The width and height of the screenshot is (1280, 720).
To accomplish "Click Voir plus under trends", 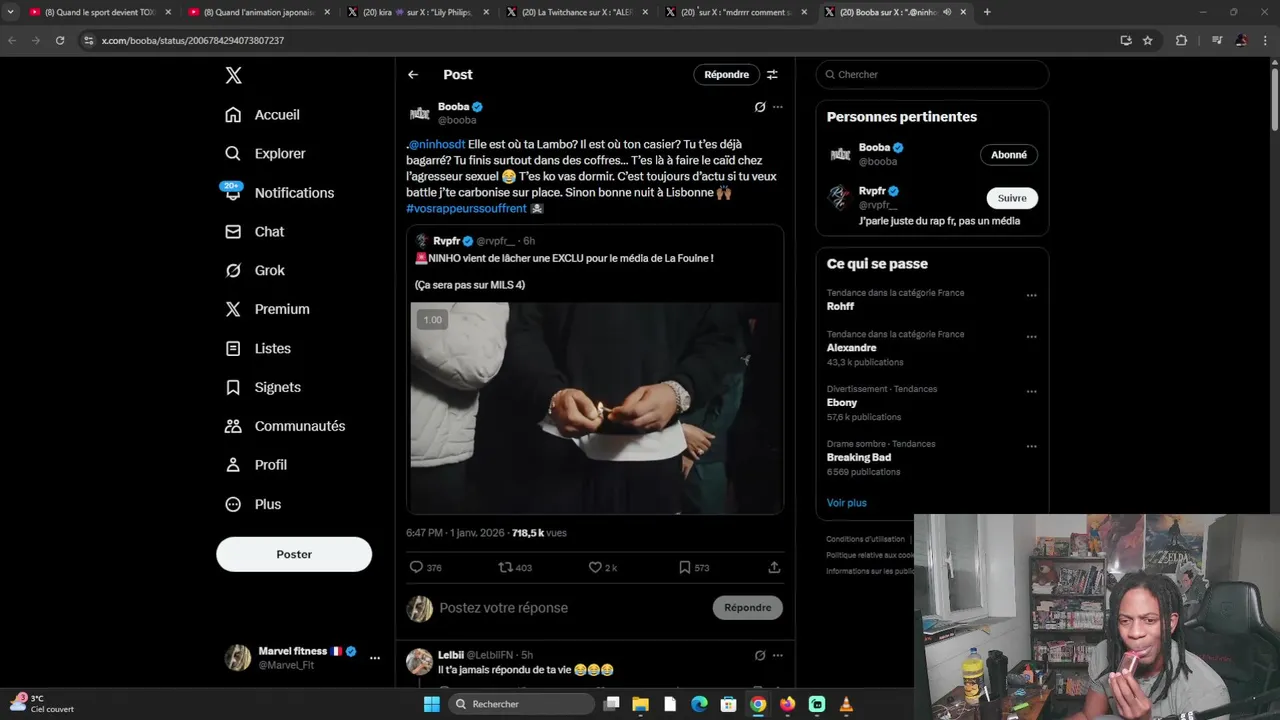I will (x=847, y=503).
